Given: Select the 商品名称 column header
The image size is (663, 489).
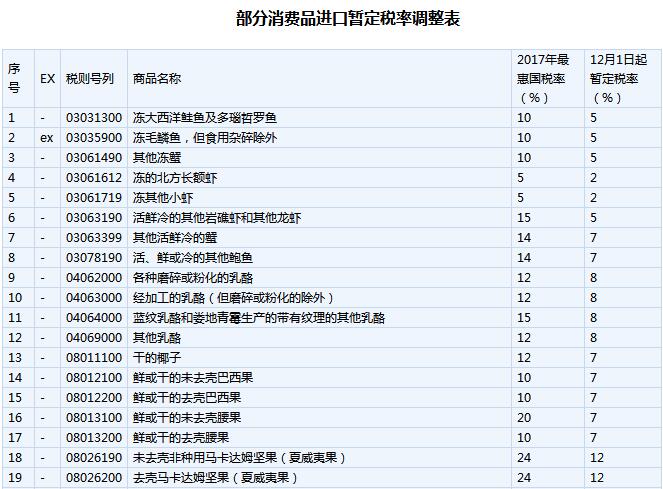Looking at the screenshot, I should 157,78.
